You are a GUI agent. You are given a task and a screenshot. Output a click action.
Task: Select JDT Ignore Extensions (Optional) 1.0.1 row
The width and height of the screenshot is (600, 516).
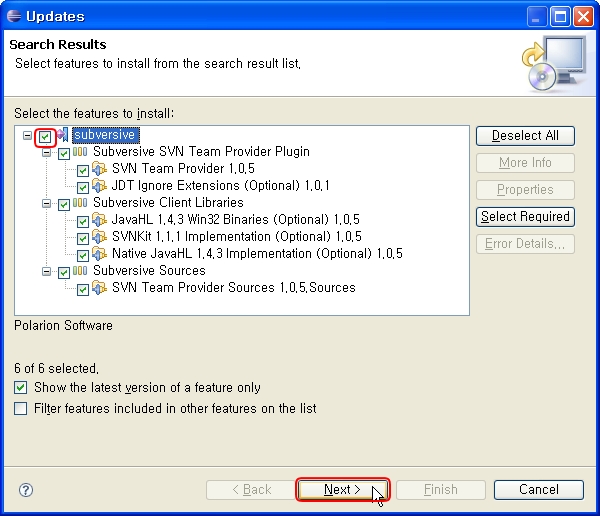pyautogui.click(x=220, y=186)
